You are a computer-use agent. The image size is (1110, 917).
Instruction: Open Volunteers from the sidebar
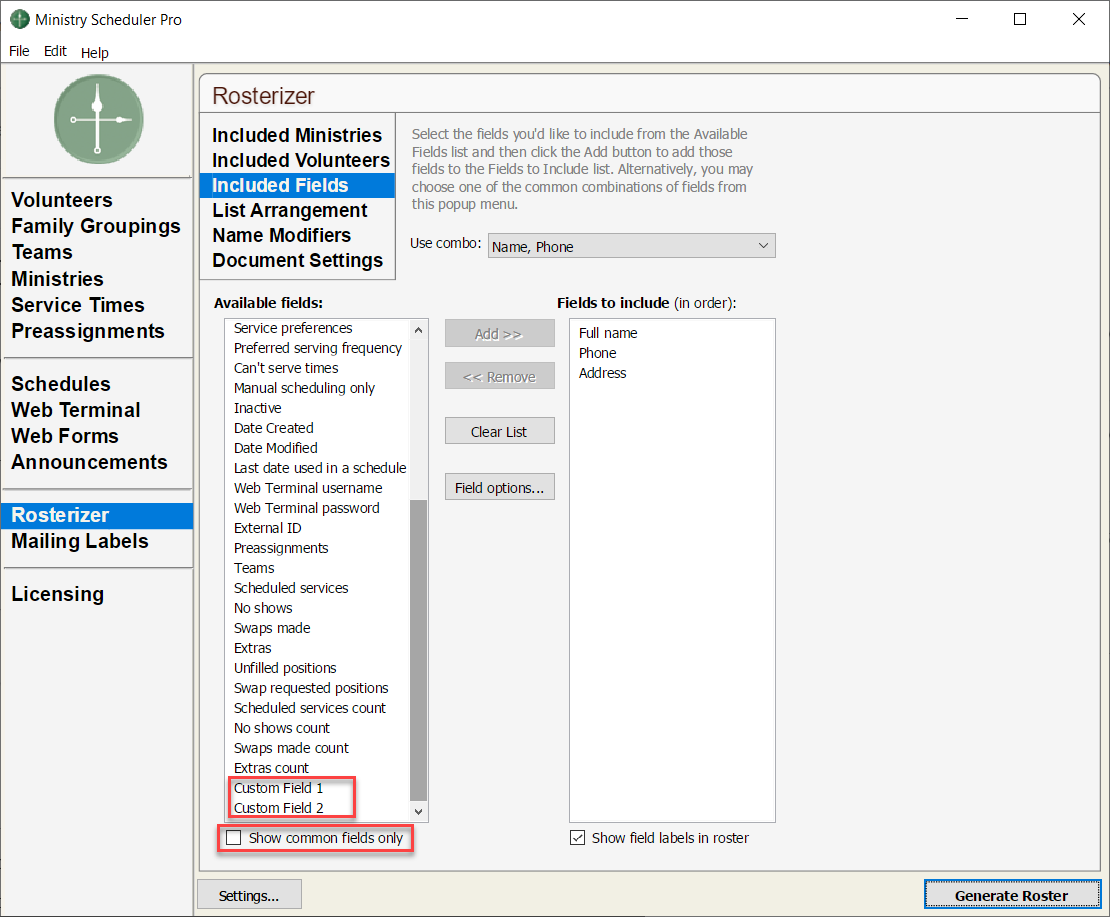[x=62, y=200]
